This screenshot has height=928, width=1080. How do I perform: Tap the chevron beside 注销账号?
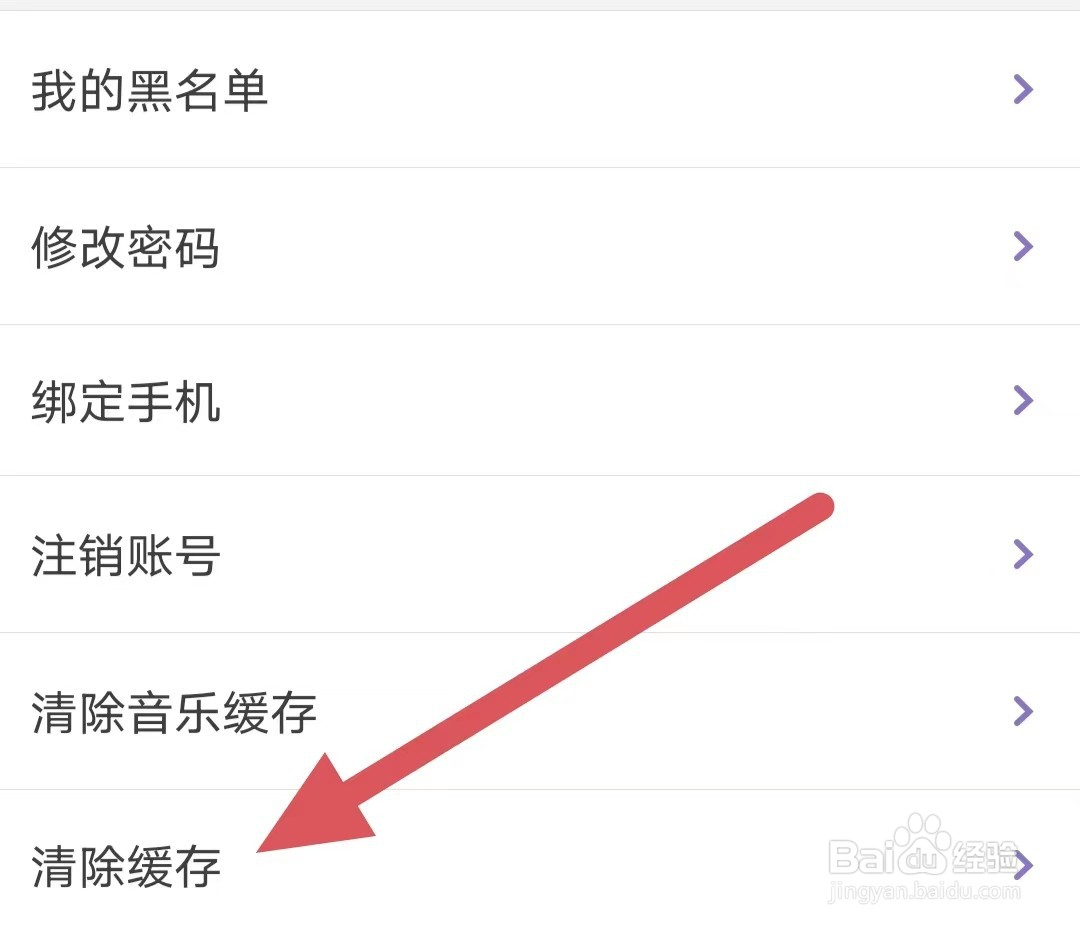1024,554
